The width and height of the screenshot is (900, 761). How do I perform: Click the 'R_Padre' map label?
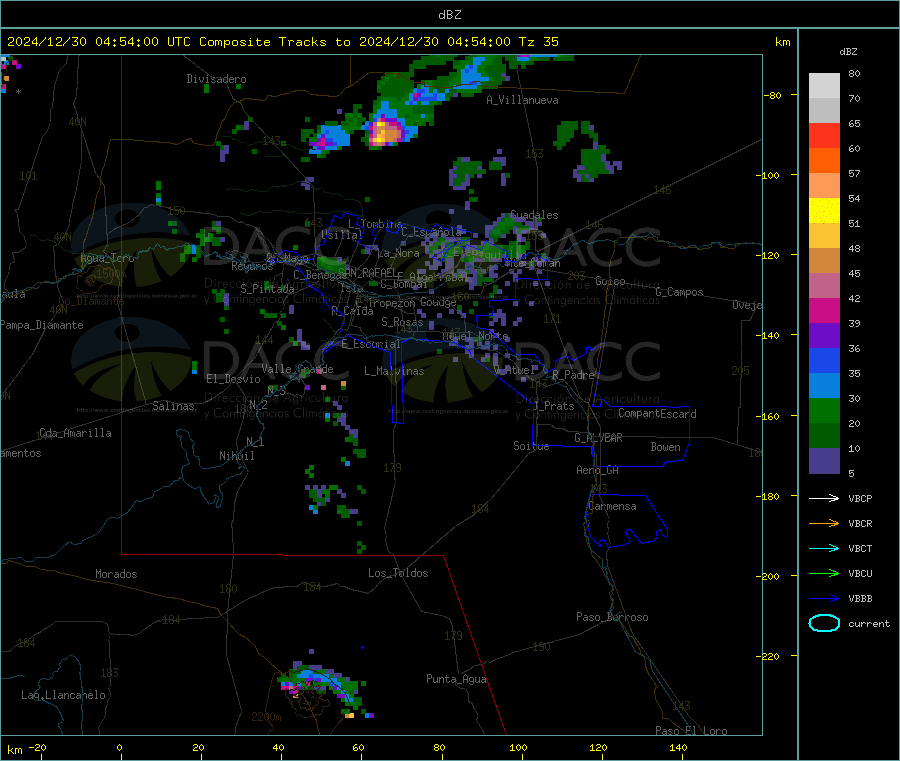pos(573,375)
